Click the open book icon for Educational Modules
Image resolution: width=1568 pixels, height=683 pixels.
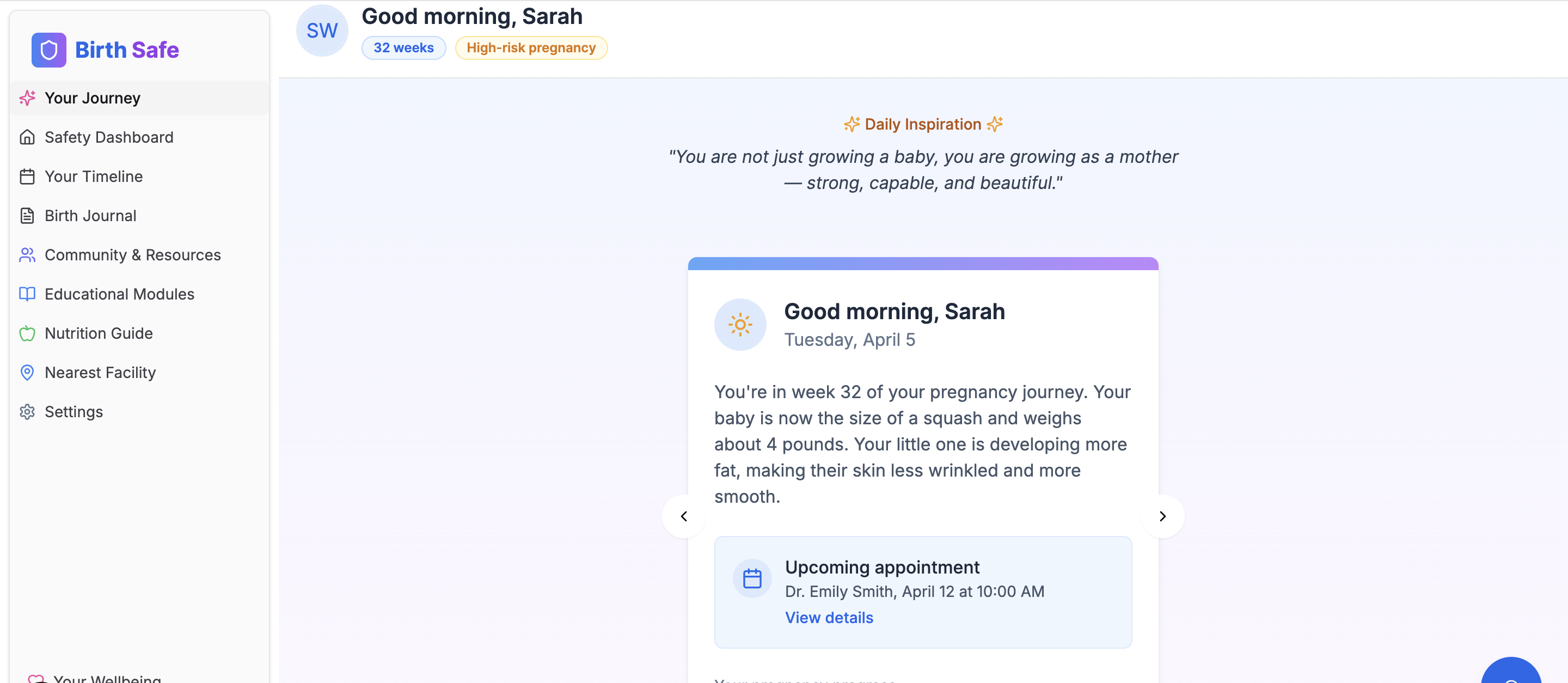27,295
